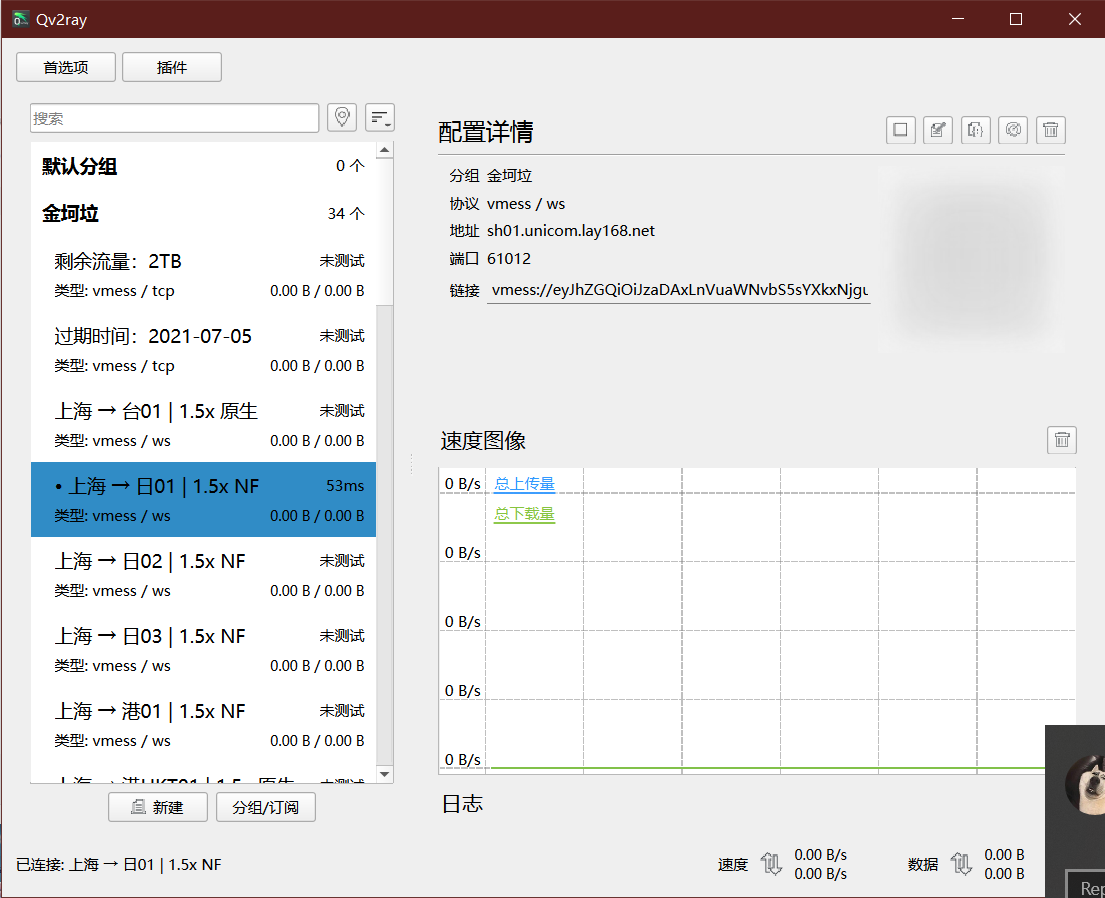Click the vmess share link text field

point(679,290)
